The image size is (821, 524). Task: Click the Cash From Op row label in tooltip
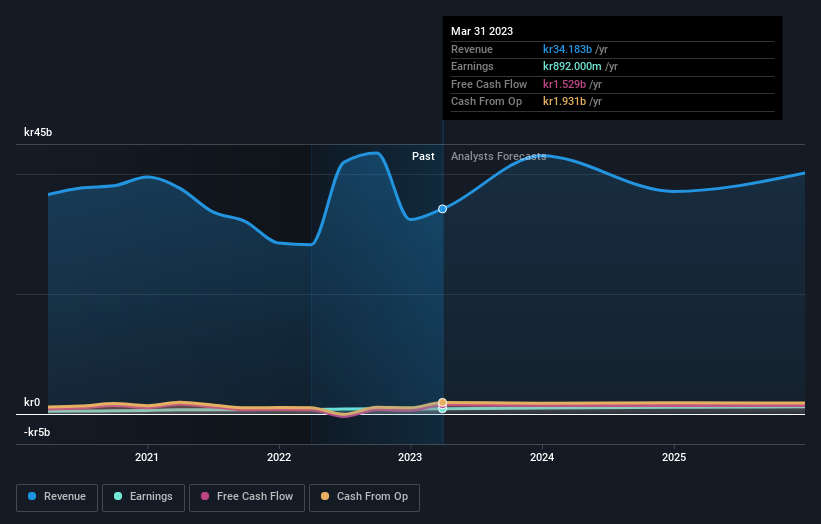coord(486,102)
